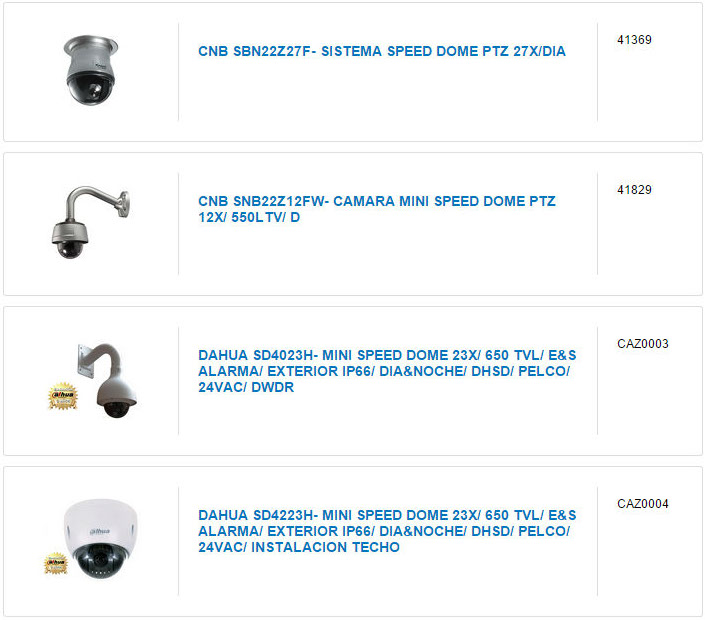Open the CNB SBN22Z27F speed dome product link
This screenshot has height=620, width=705.
(x=382, y=51)
